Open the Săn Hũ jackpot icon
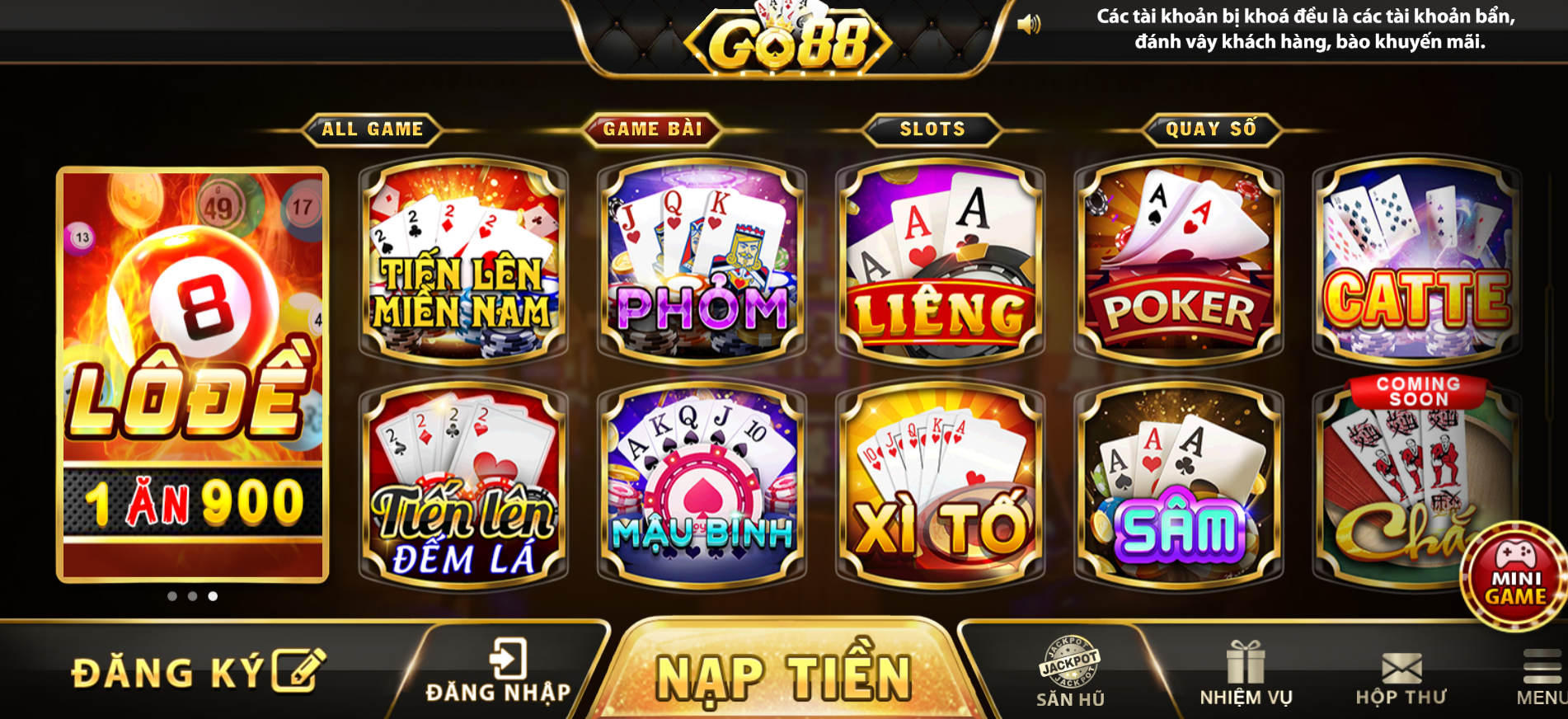Screen dimensions: 1568x719 (x=1070, y=672)
